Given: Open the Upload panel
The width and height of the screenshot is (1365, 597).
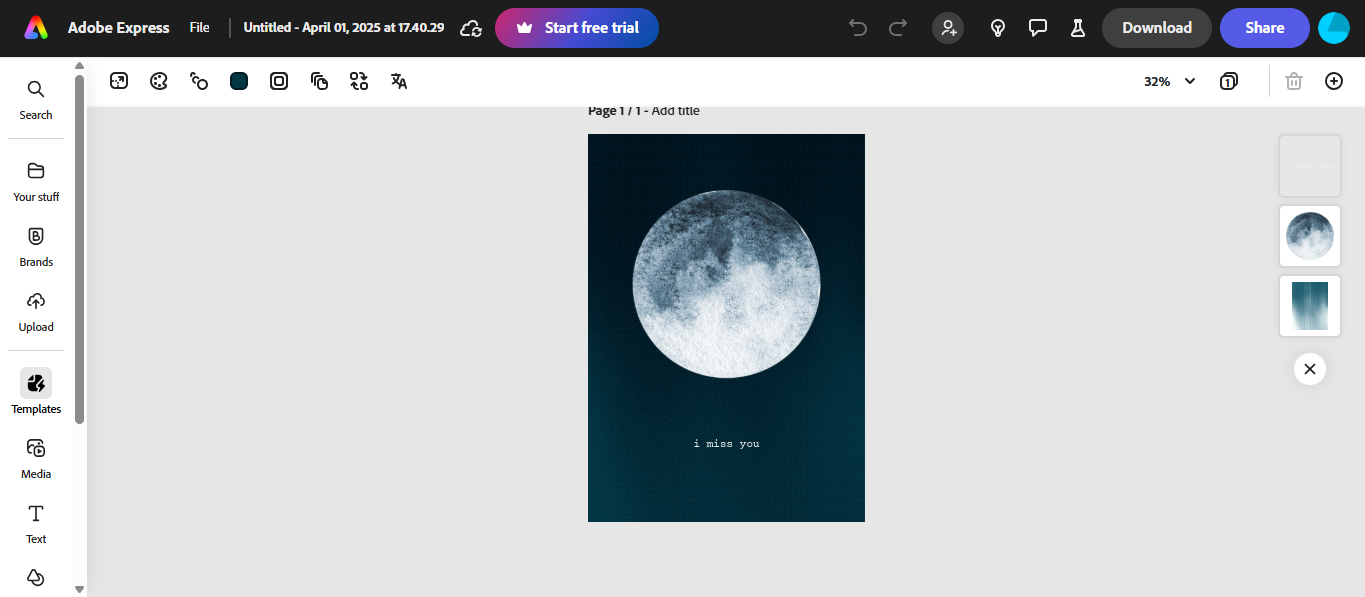Looking at the screenshot, I should point(35,311).
